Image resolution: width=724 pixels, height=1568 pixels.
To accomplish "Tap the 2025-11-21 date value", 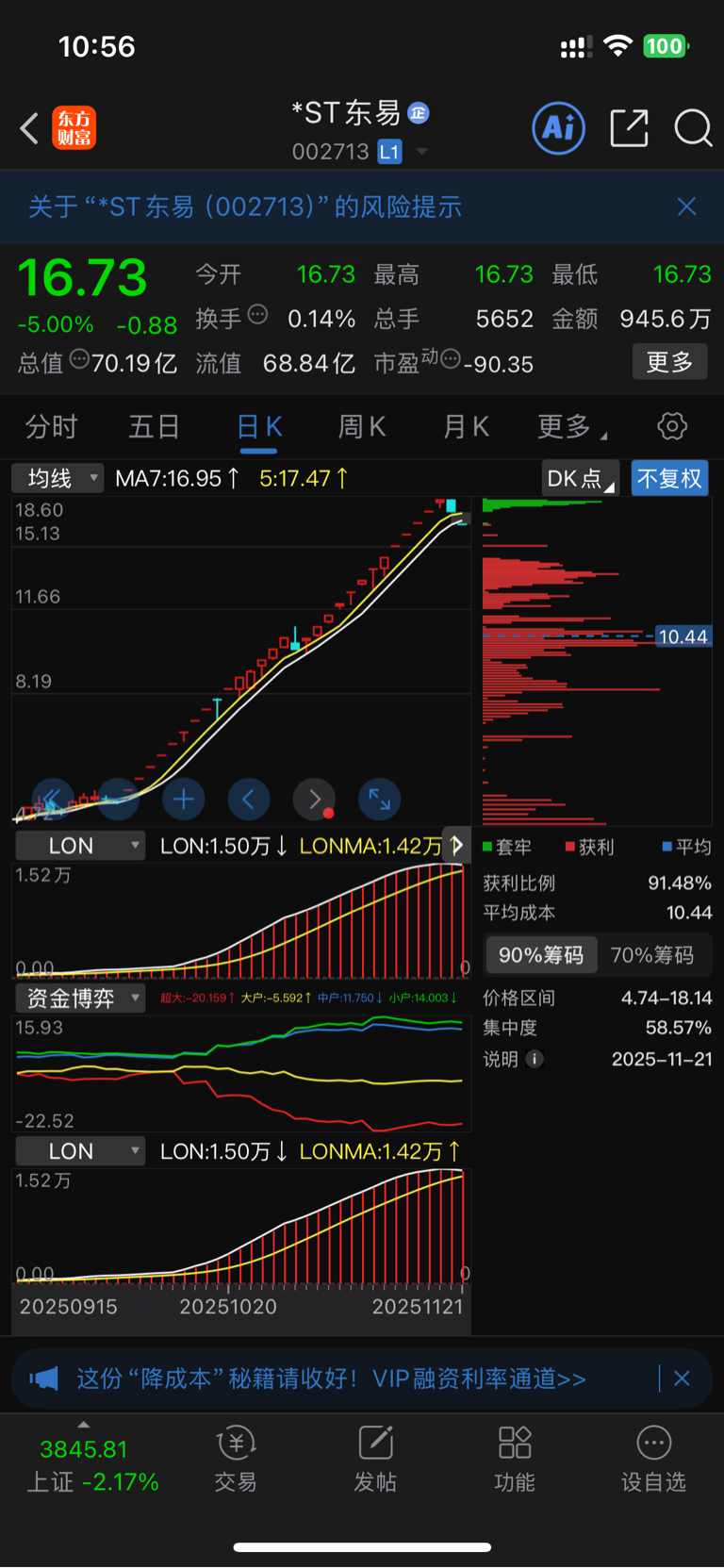I will [x=662, y=1059].
